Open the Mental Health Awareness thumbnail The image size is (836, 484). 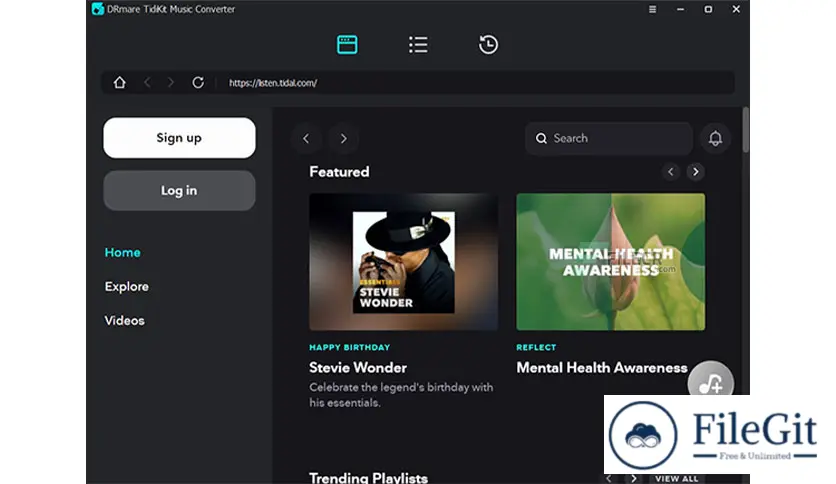pyautogui.click(x=610, y=262)
